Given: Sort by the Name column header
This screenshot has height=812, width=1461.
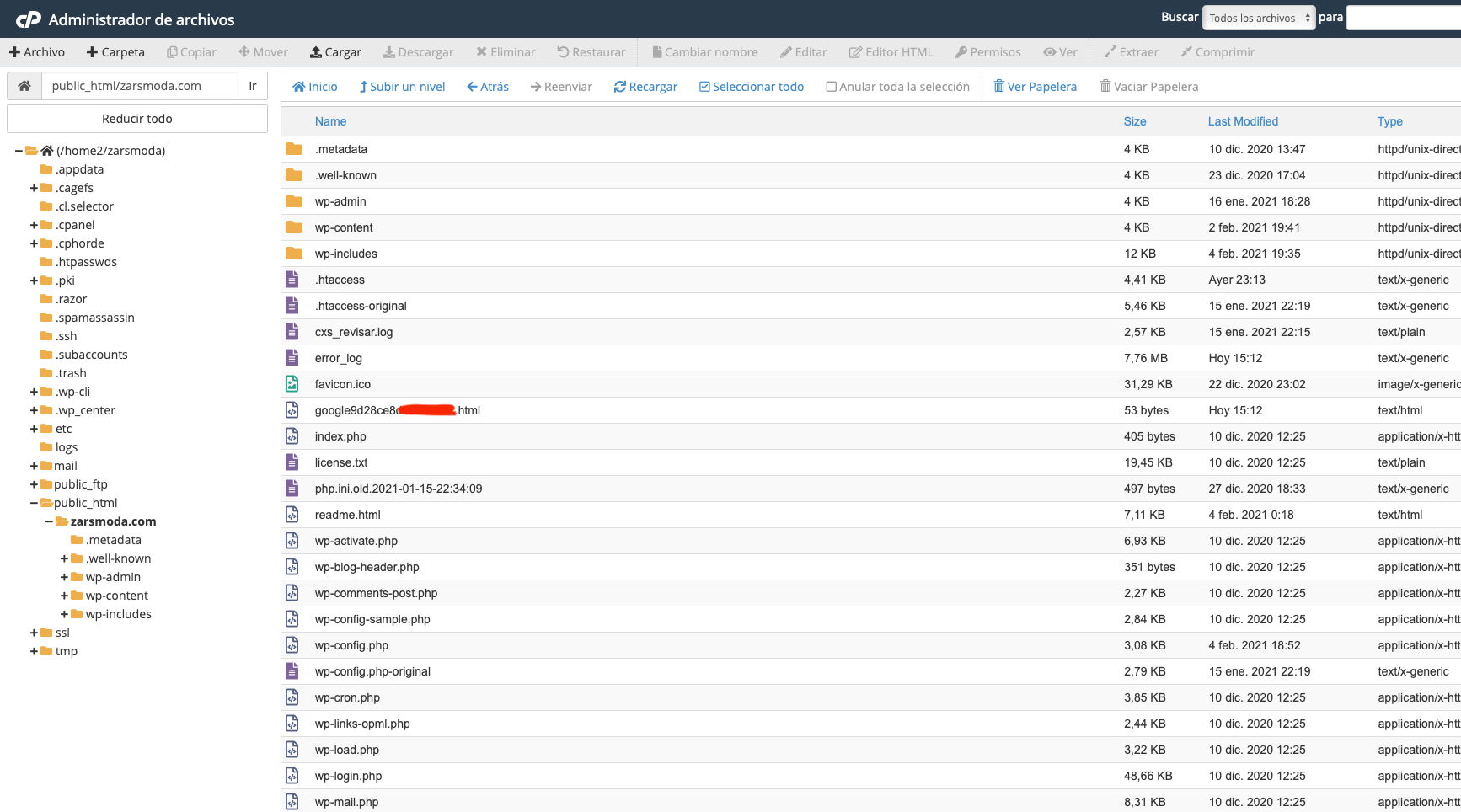Looking at the screenshot, I should (x=330, y=121).
